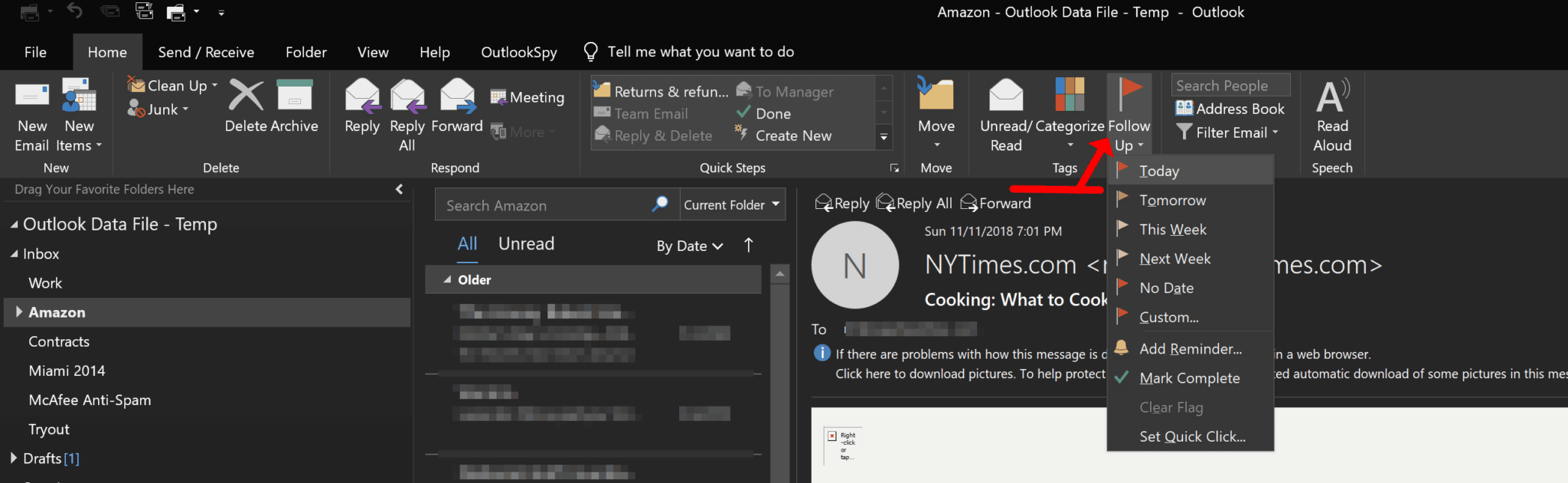Open the Help tab
The width and height of the screenshot is (1568, 483).
click(x=435, y=52)
